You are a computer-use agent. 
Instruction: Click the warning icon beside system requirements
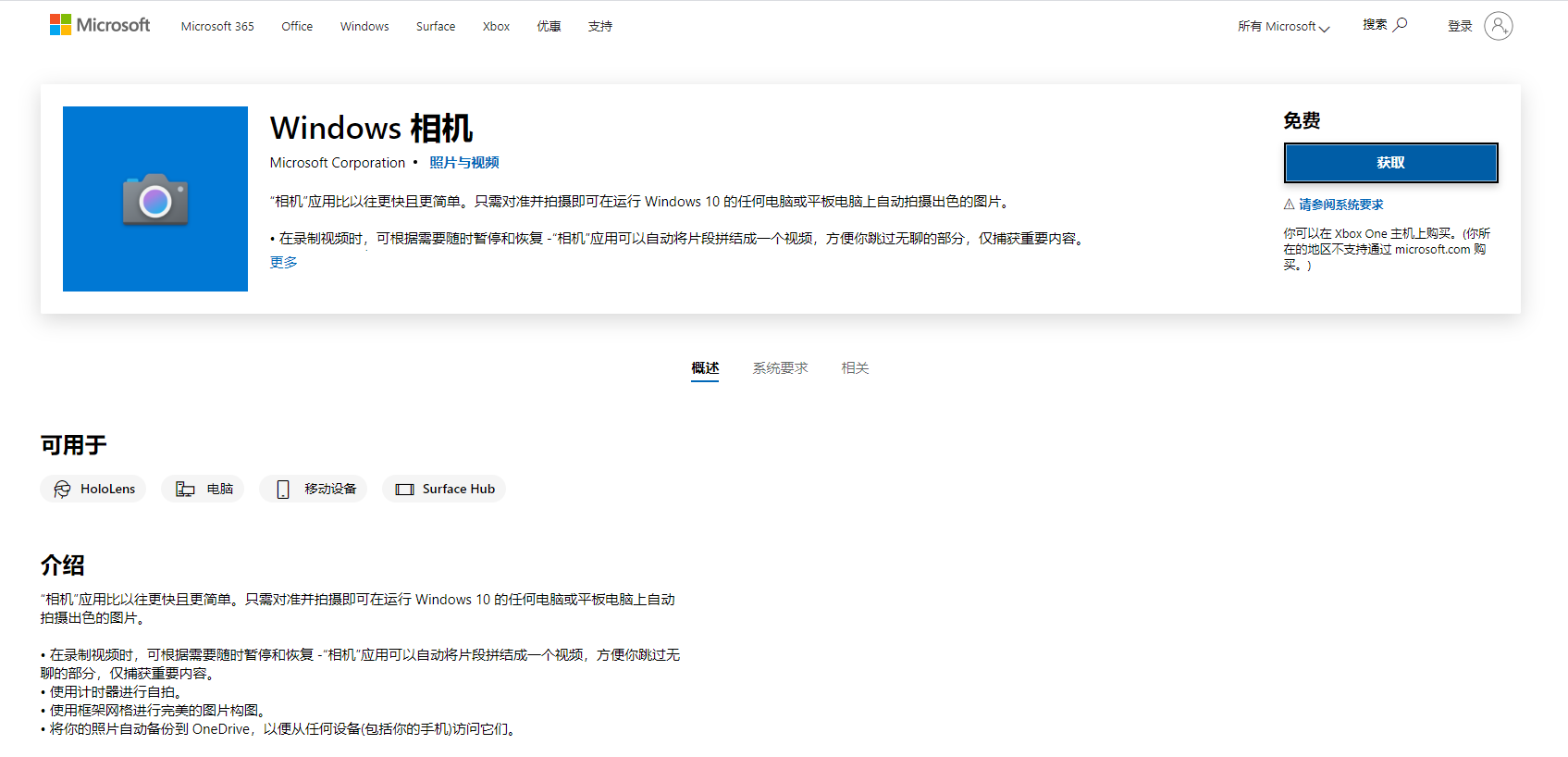click(1289, 205)
